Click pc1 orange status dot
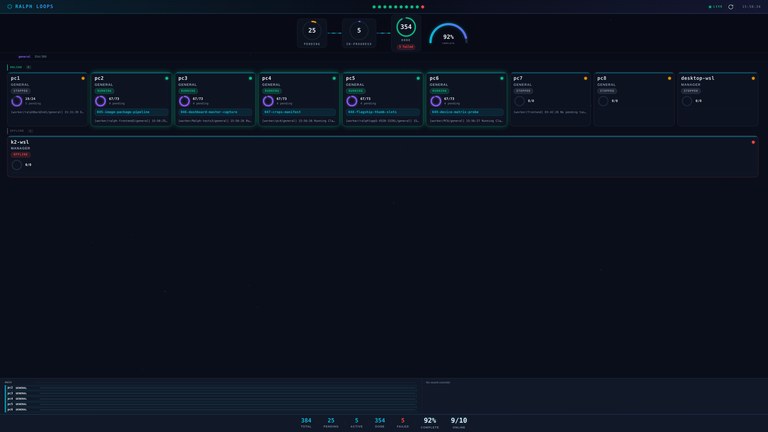The image size is (768, 432). pyautogui.click(x=83, y=78)
